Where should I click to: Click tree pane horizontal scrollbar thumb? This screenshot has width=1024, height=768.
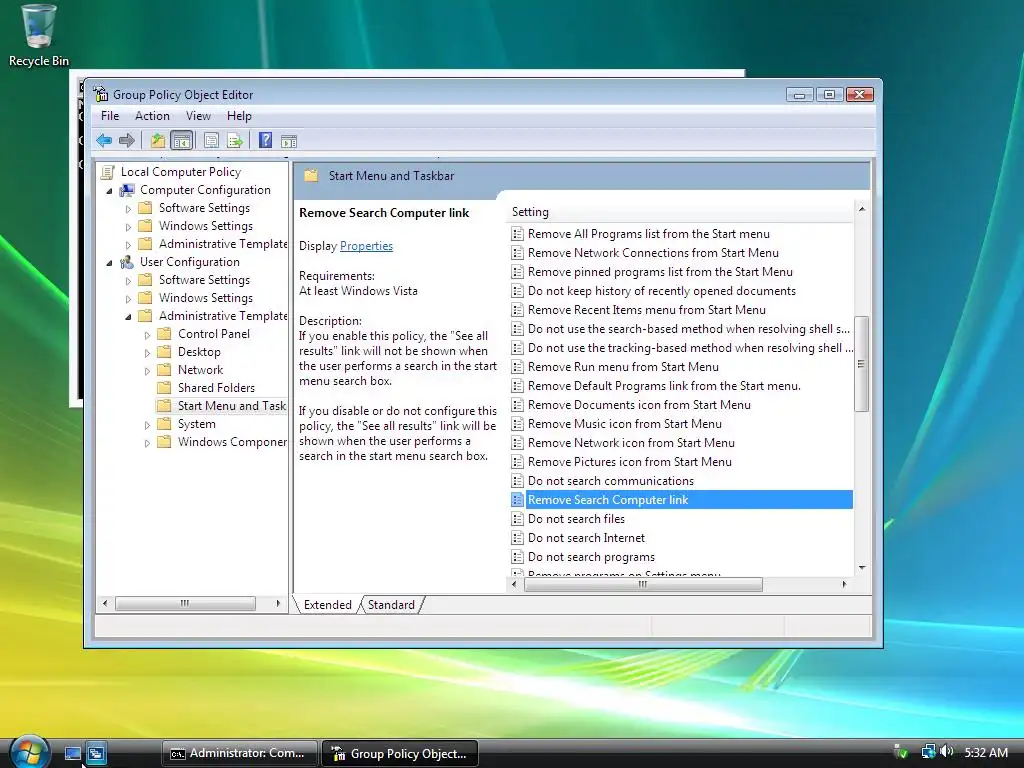click(x=185, y=603)
